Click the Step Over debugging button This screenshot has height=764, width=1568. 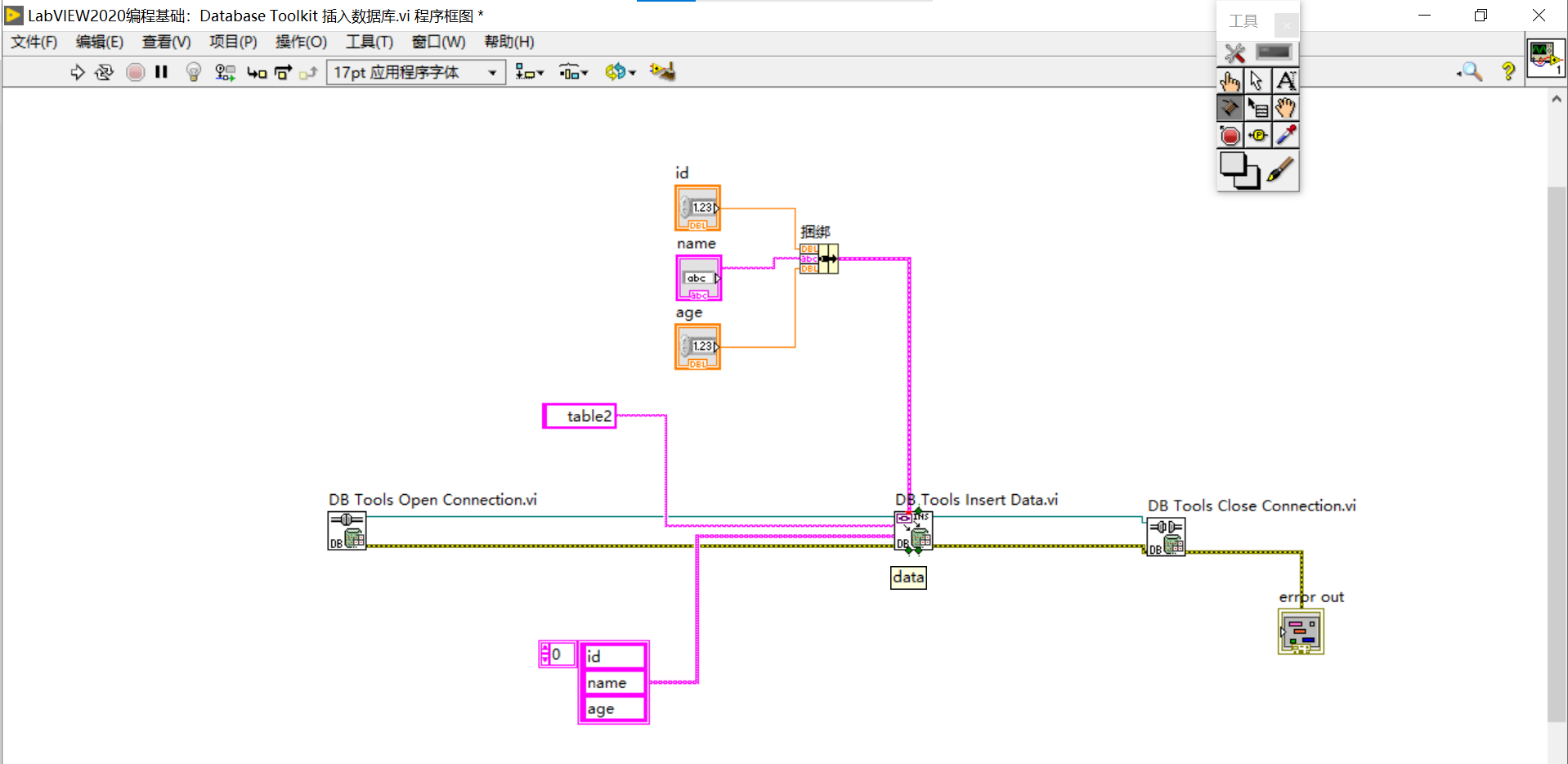282,72
